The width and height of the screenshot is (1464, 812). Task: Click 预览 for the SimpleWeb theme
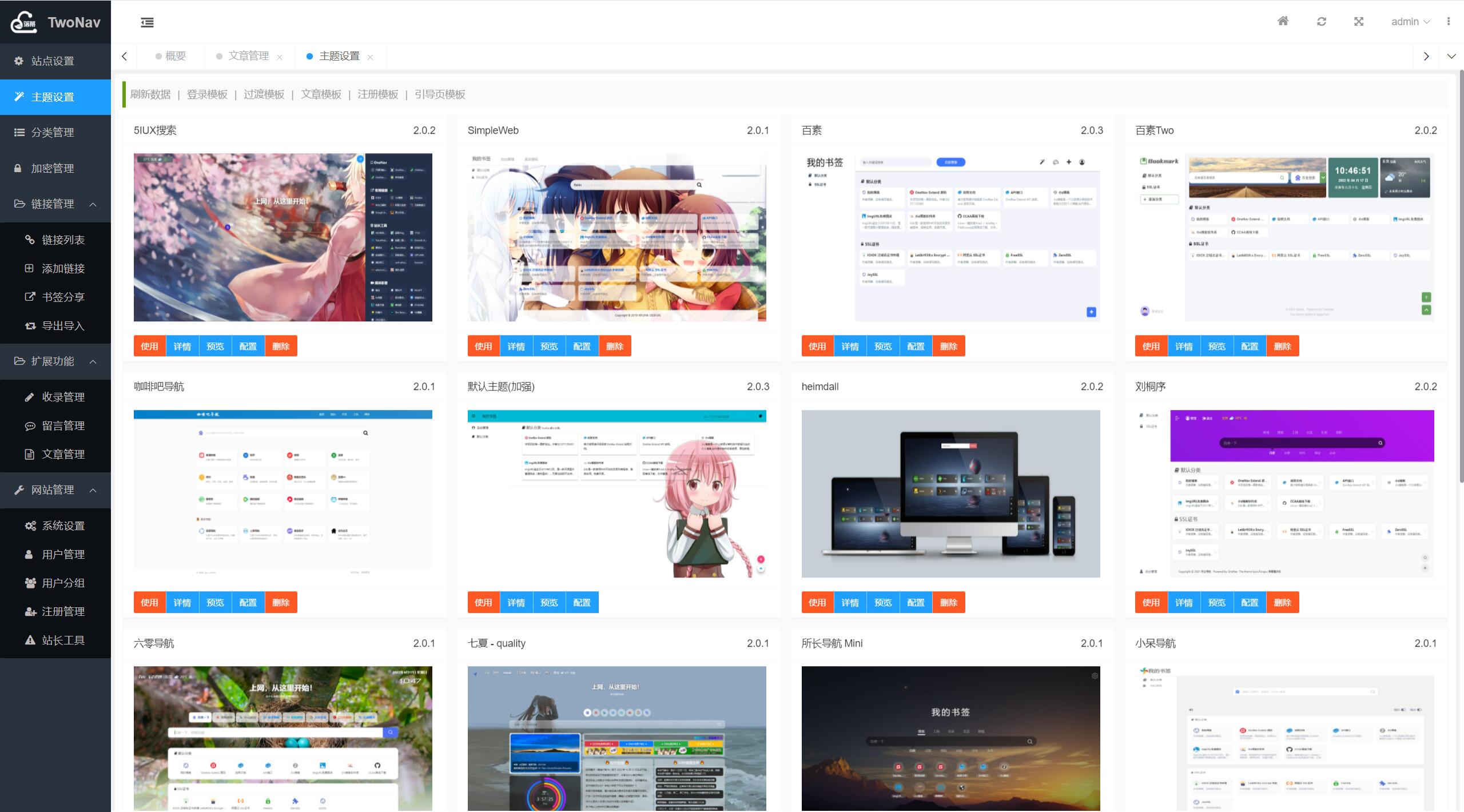point(549,346)
